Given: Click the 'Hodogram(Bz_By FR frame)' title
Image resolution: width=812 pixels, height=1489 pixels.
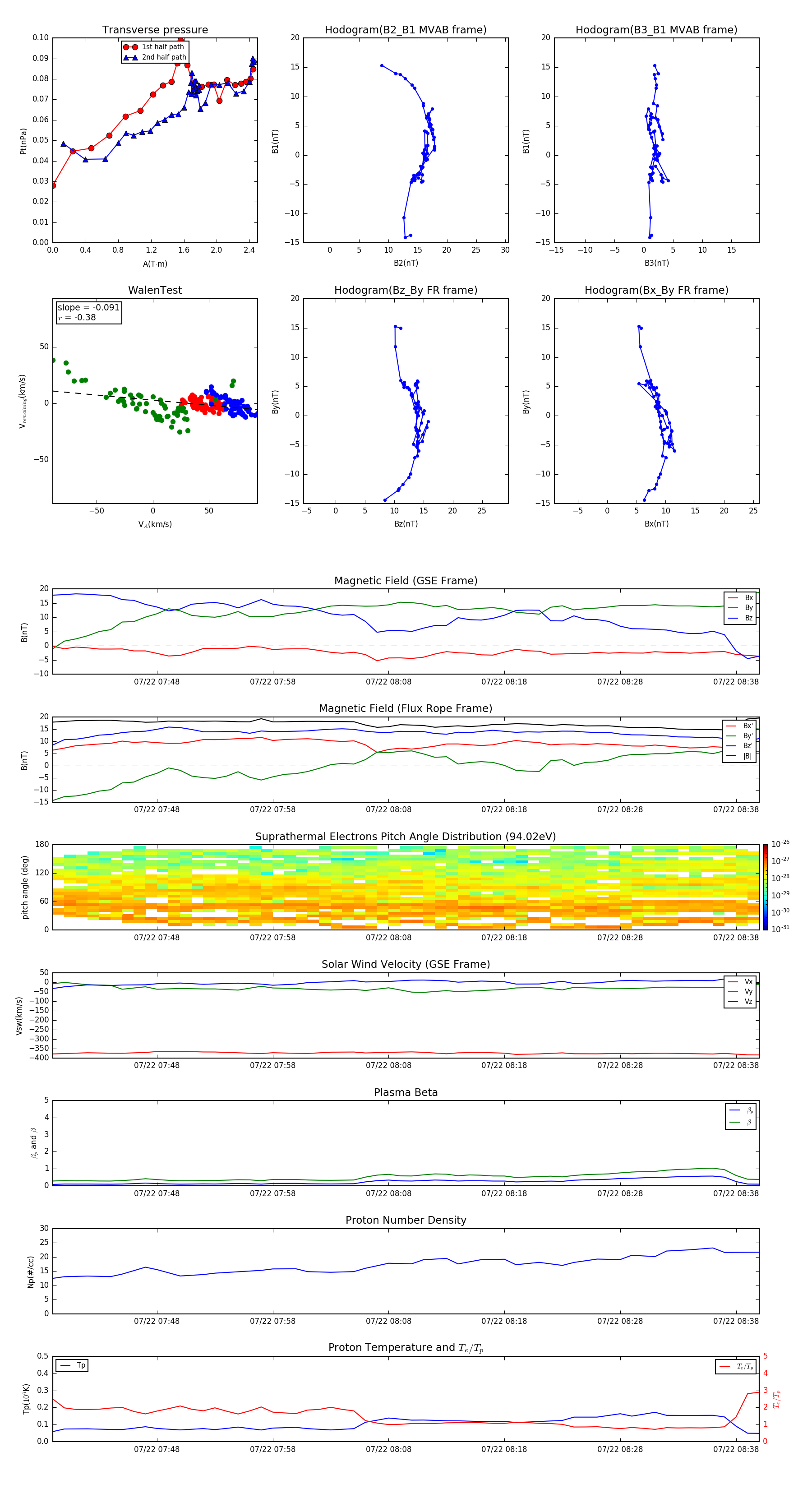Looking at the screenshot, I should tap(406, 290).
